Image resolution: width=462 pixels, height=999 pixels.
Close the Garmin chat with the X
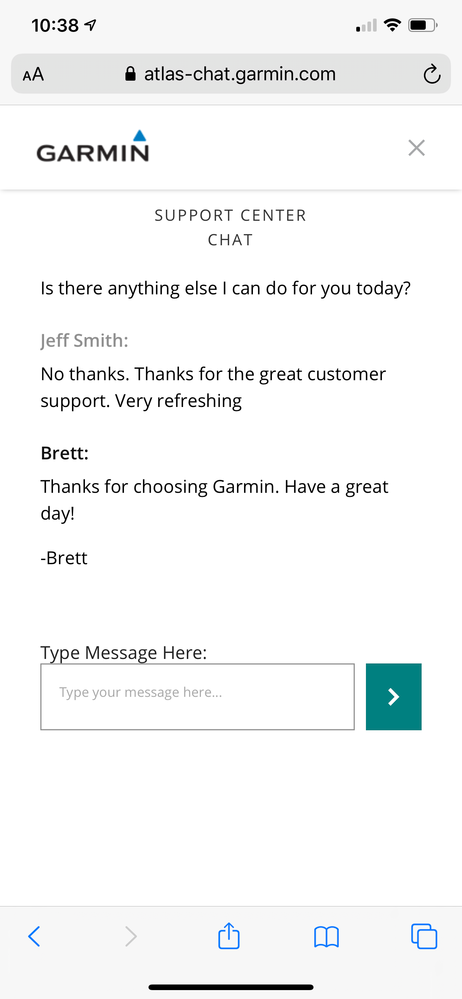416,148
